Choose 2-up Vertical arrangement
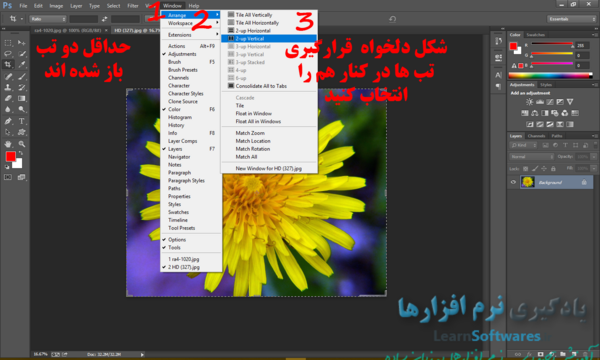Image resolution: width=600 pixels, height=360 pixels. click(269, 39)
